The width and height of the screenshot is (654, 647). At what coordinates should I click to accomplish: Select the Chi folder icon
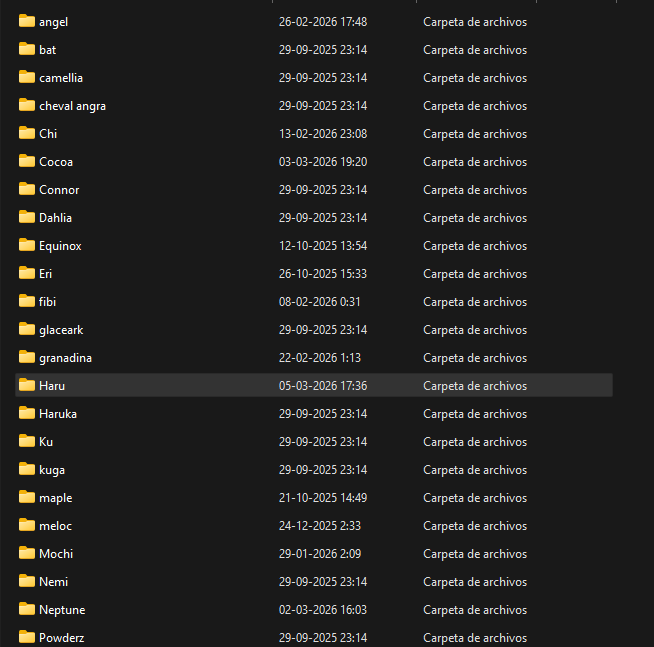point(27,133)
